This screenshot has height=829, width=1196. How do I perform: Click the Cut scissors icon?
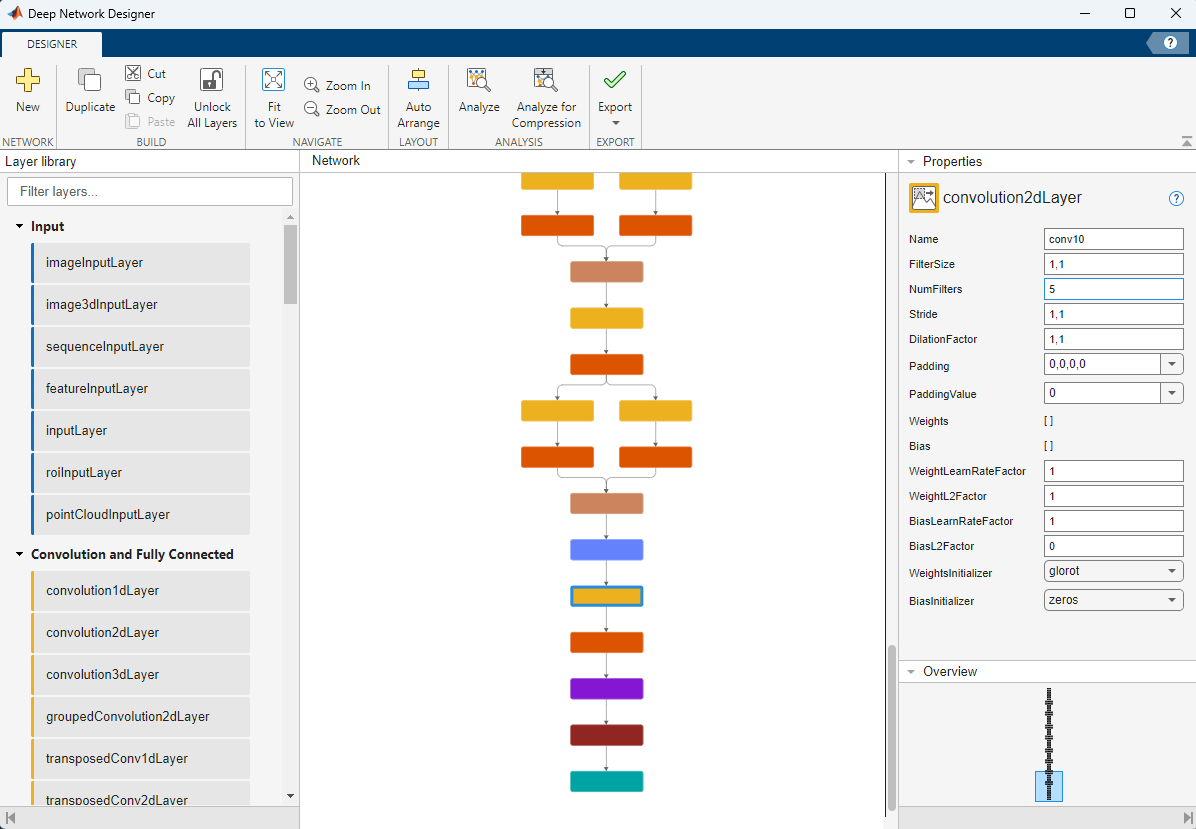[133, 73]
